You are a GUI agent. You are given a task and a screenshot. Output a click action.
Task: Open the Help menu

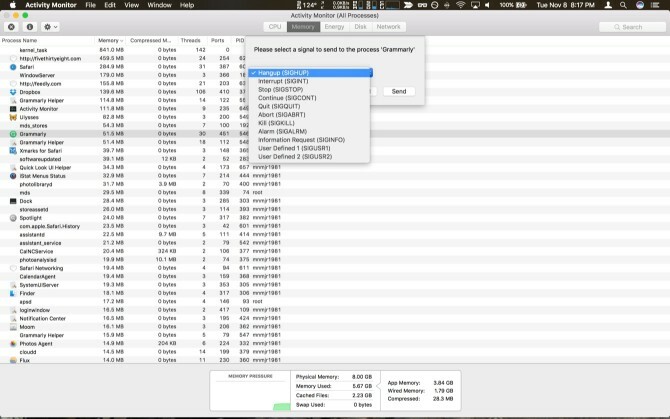click(187, 5)
